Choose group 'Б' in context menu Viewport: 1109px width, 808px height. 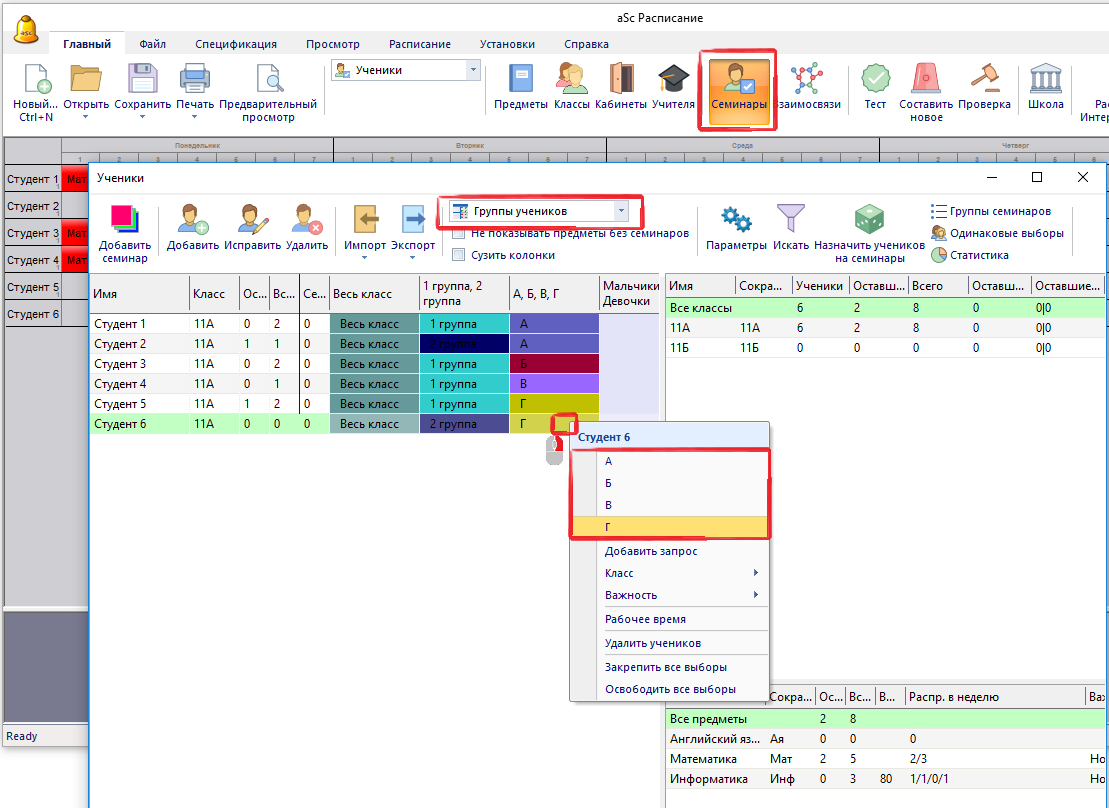pos(609,483)
